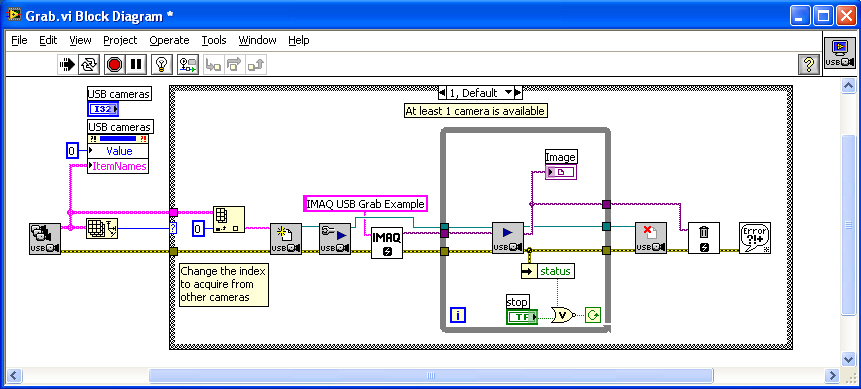Click the stop control label
The height and width of the screenshot is (389, 861).
pos(517,302)
